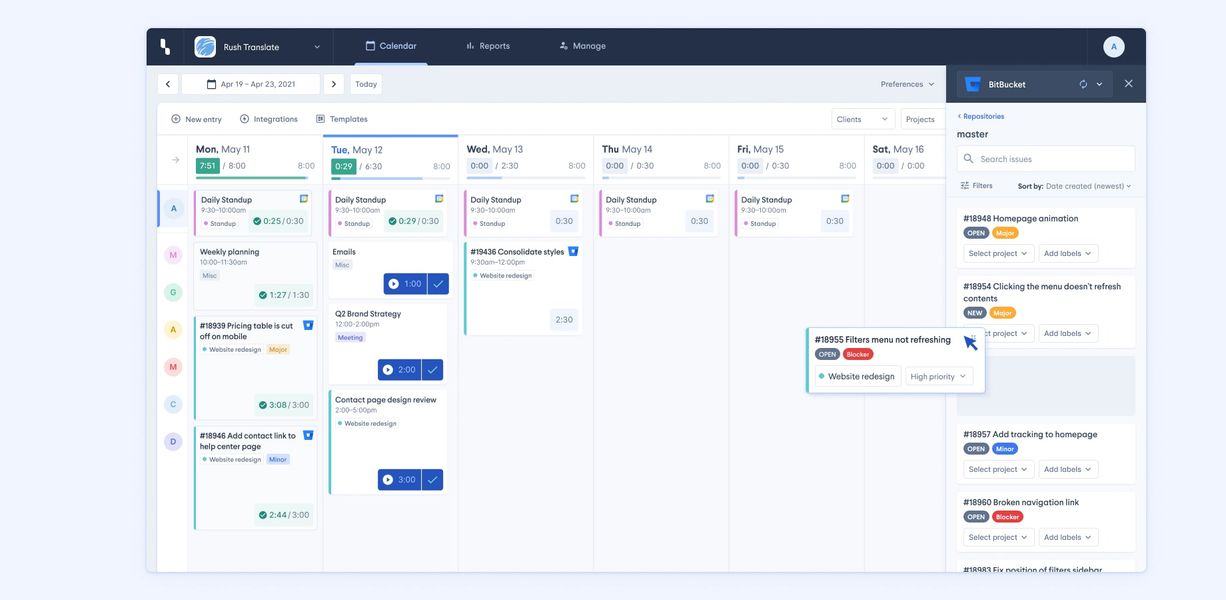Expand the BitBucket panel chevron
Image resolution: width=1226 pixels, height=600 pixels.
[1099, 84]
